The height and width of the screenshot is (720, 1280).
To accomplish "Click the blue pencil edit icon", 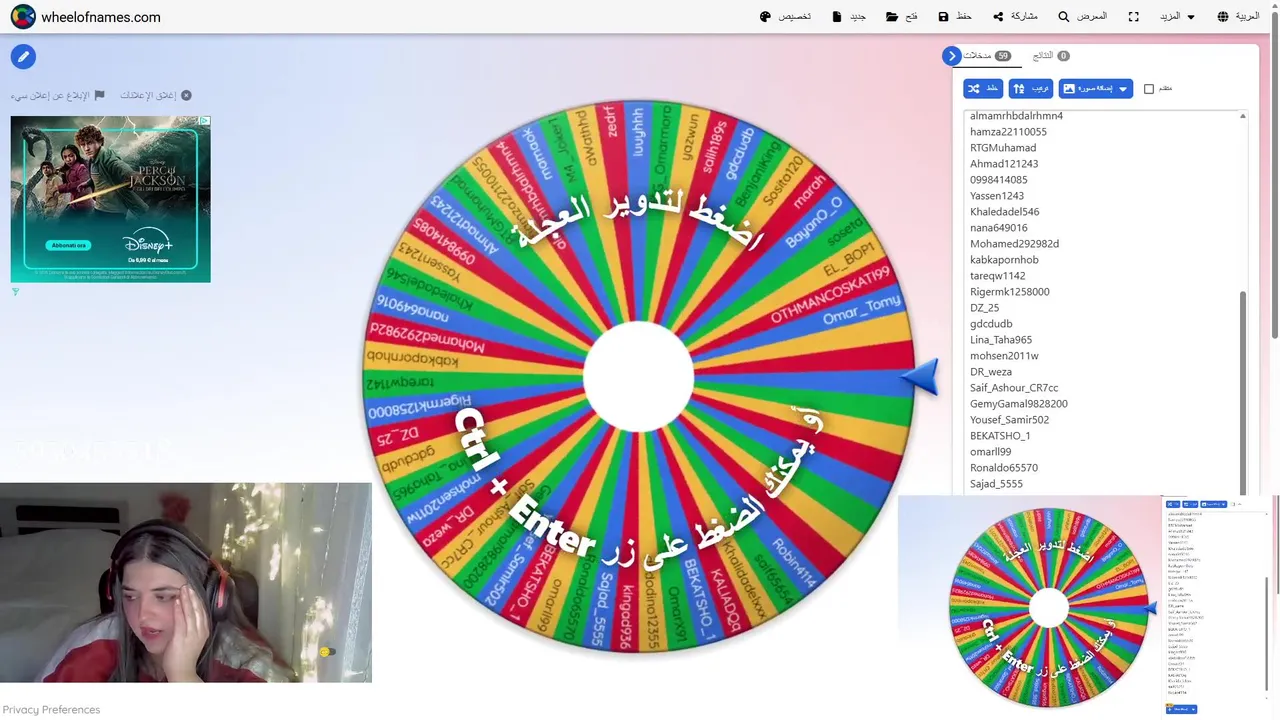I will tap(23, 57).
